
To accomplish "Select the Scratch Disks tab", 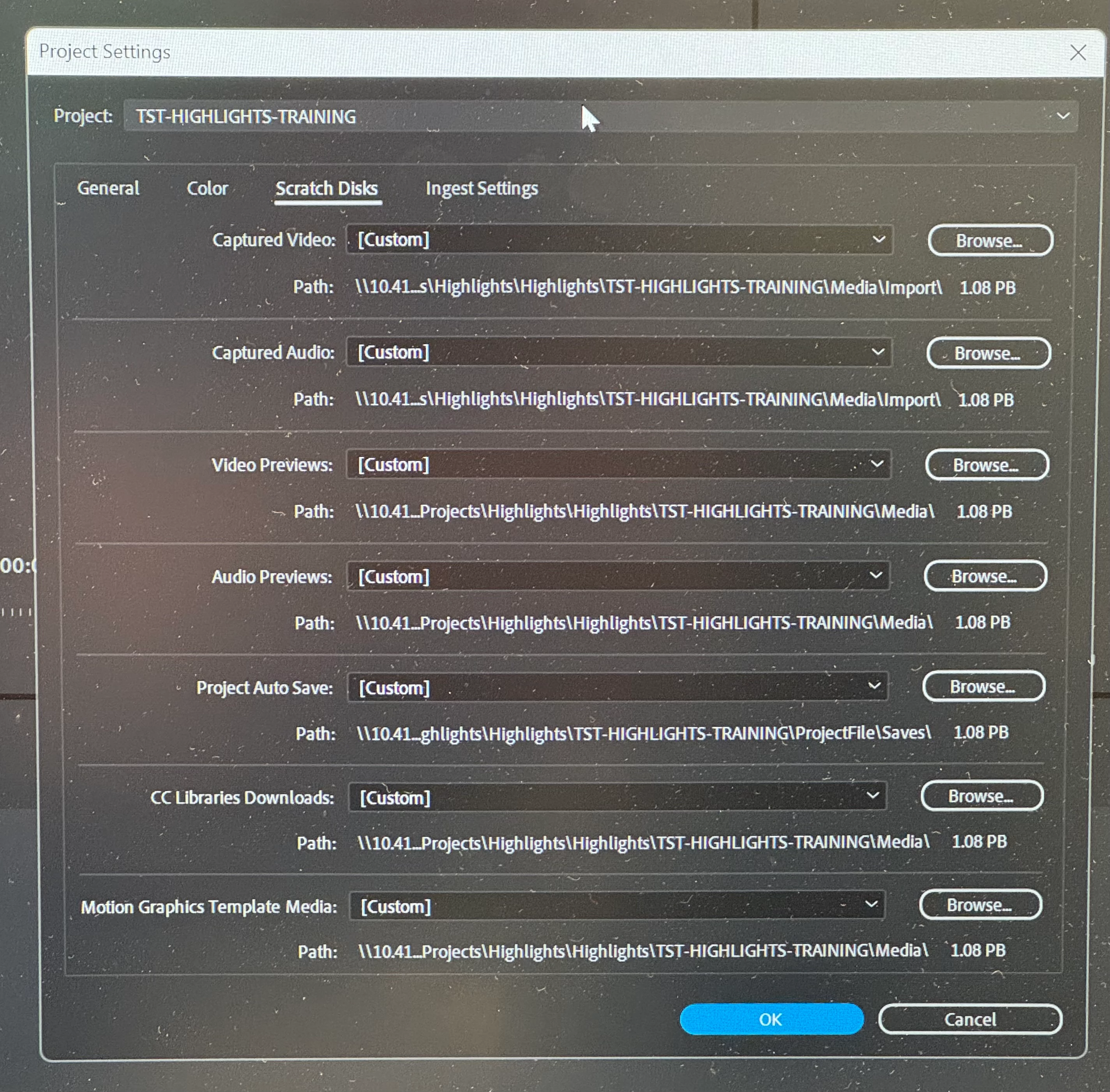I will click(x=326, y=188).
